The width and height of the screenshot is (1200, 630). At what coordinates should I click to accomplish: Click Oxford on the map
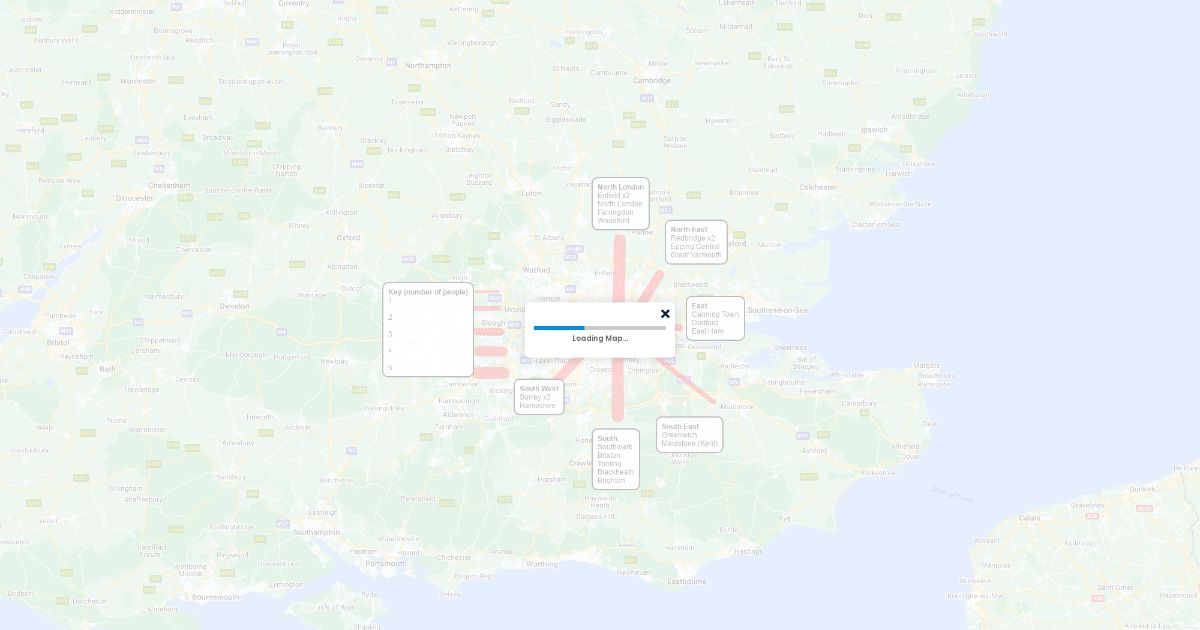pos(348,238)
